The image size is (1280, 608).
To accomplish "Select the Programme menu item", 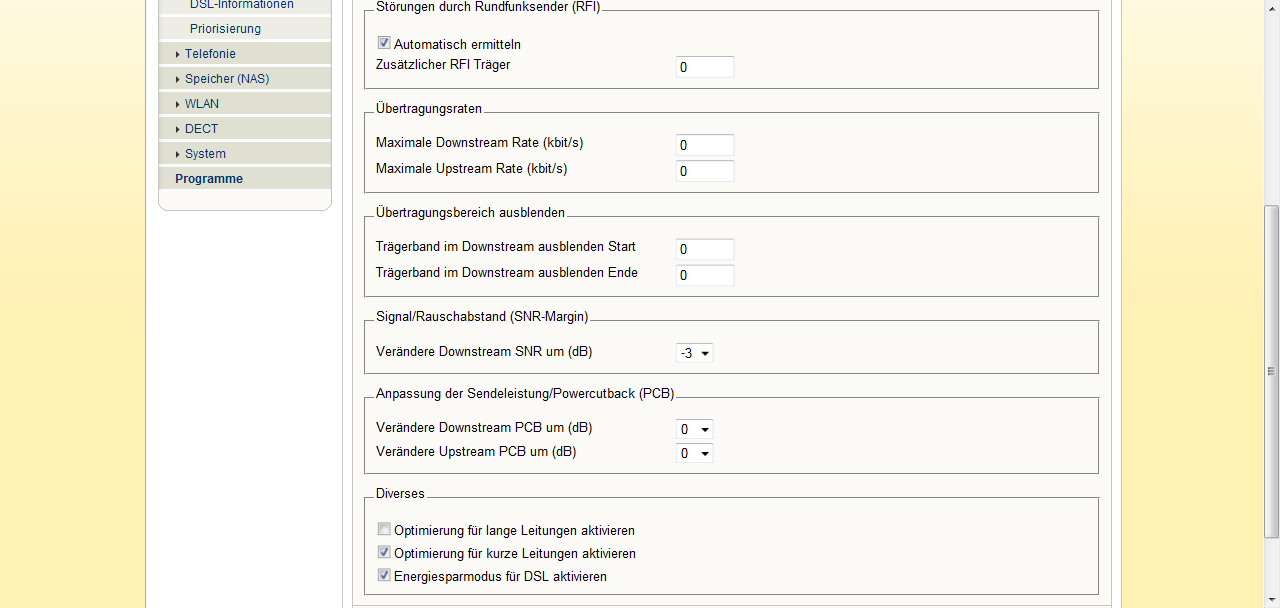I will click(209, 179).
